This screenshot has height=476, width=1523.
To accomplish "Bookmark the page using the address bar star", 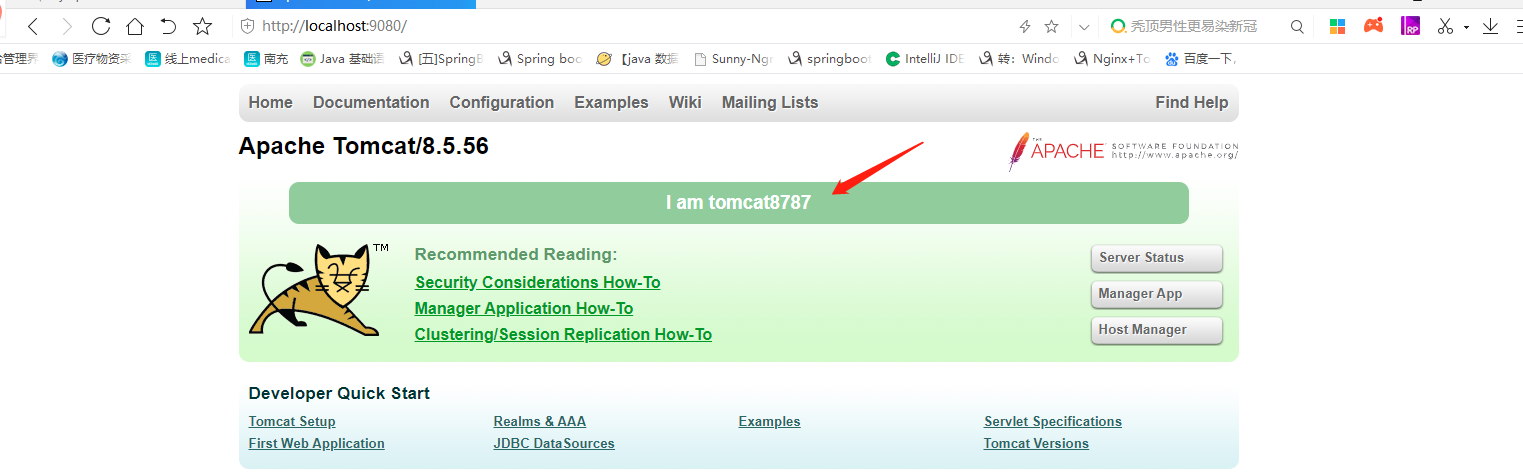I will click(1051, 27).
